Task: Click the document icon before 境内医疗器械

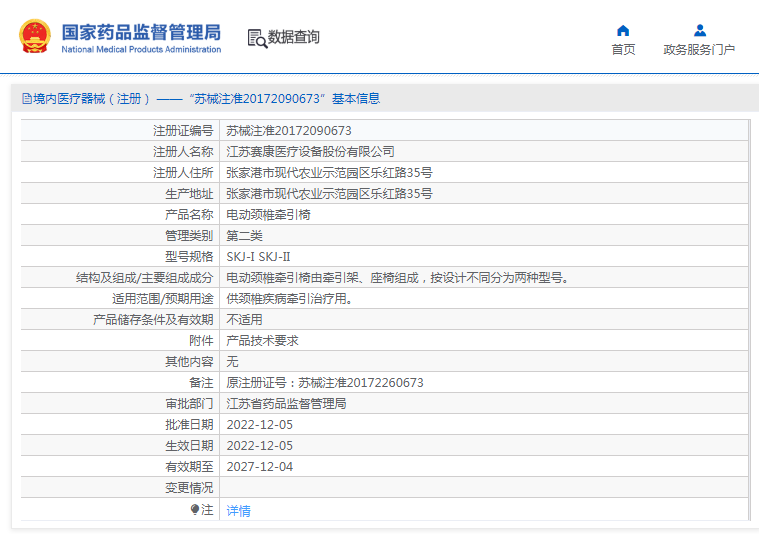Action: tap(27, 99)
